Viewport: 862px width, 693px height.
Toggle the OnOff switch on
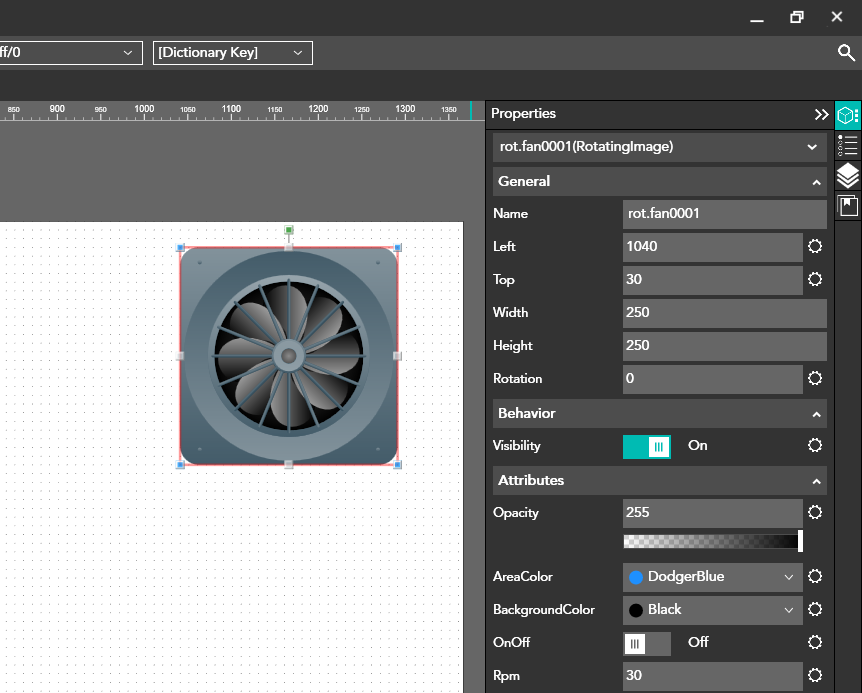point(647,642)
